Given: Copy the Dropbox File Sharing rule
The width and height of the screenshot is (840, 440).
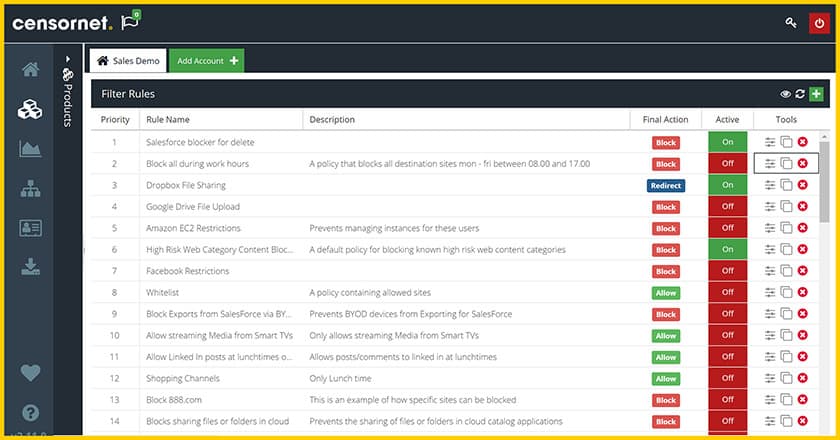Looking at the screenshot, I should (x=786, y=185).
